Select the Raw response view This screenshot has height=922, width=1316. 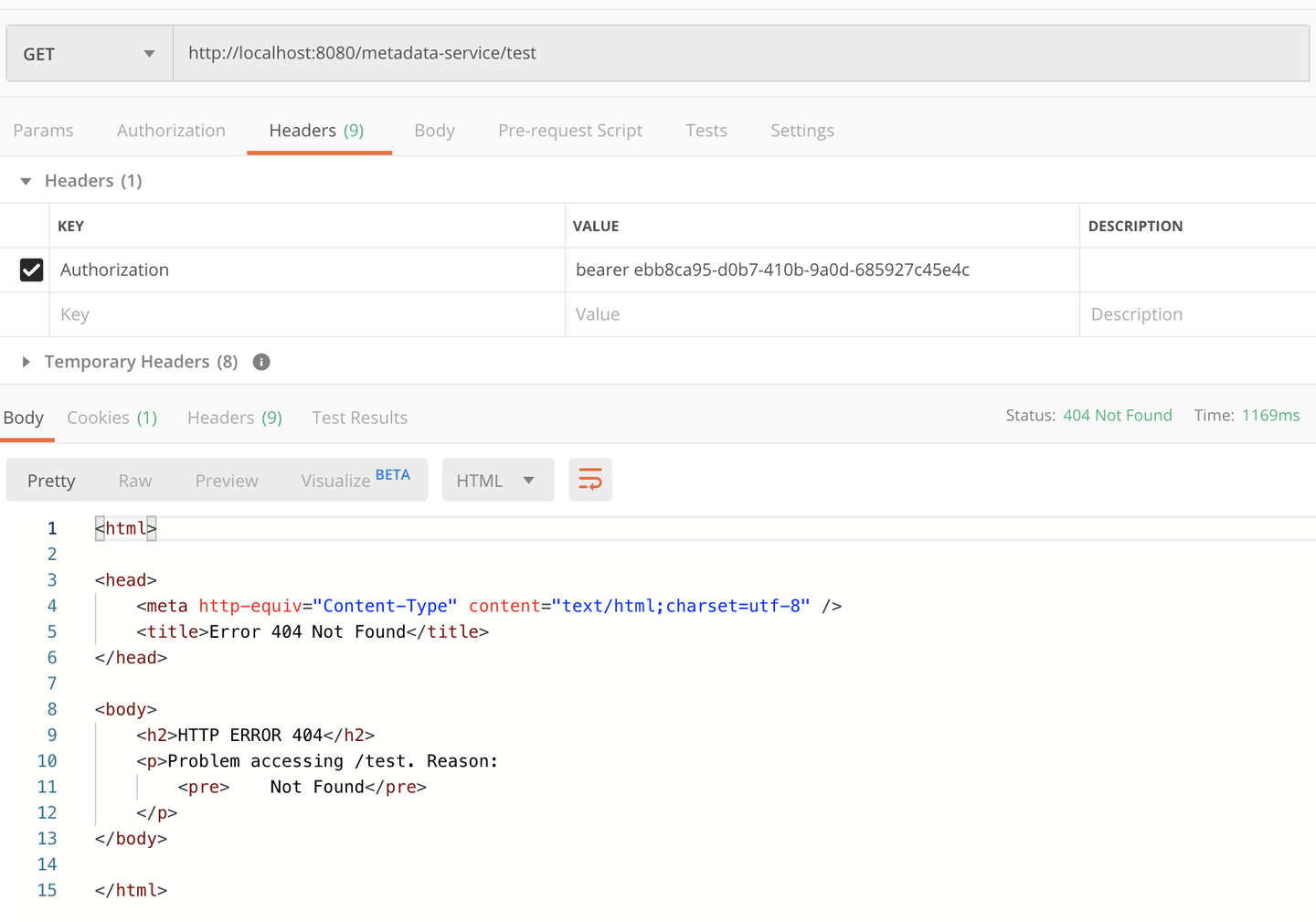point(135,481)
